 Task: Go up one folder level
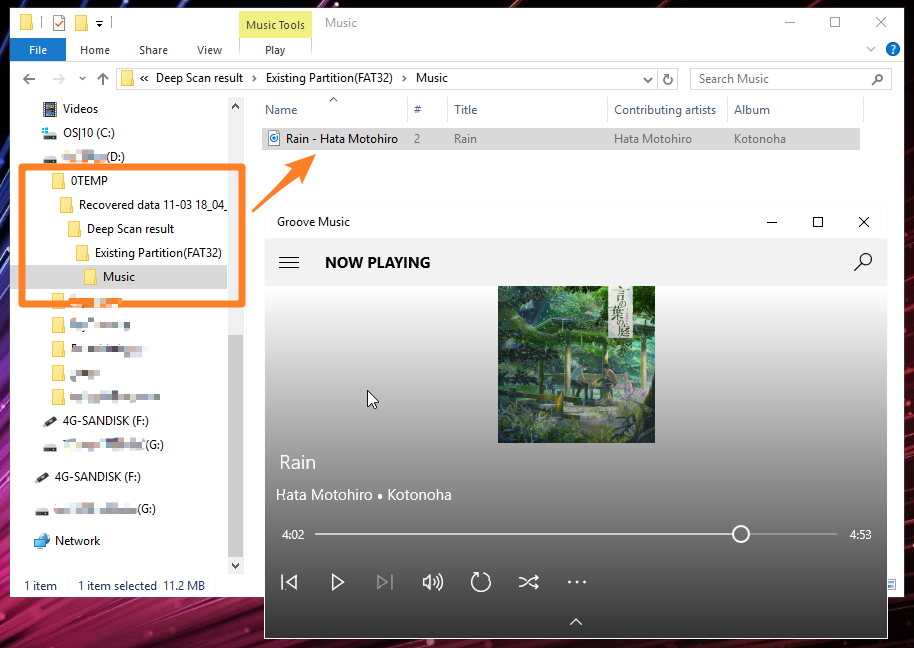point(103,79)
